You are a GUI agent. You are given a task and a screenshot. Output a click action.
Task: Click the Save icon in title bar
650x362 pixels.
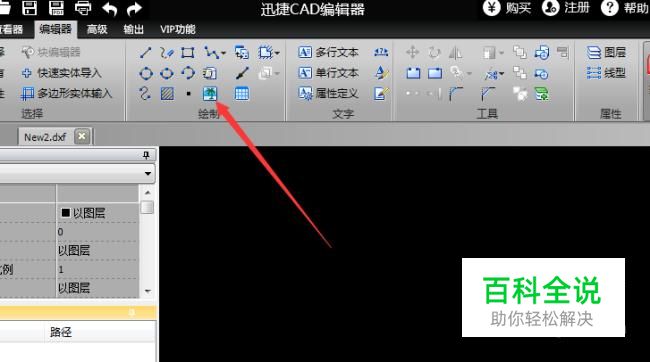coord(29,8)
